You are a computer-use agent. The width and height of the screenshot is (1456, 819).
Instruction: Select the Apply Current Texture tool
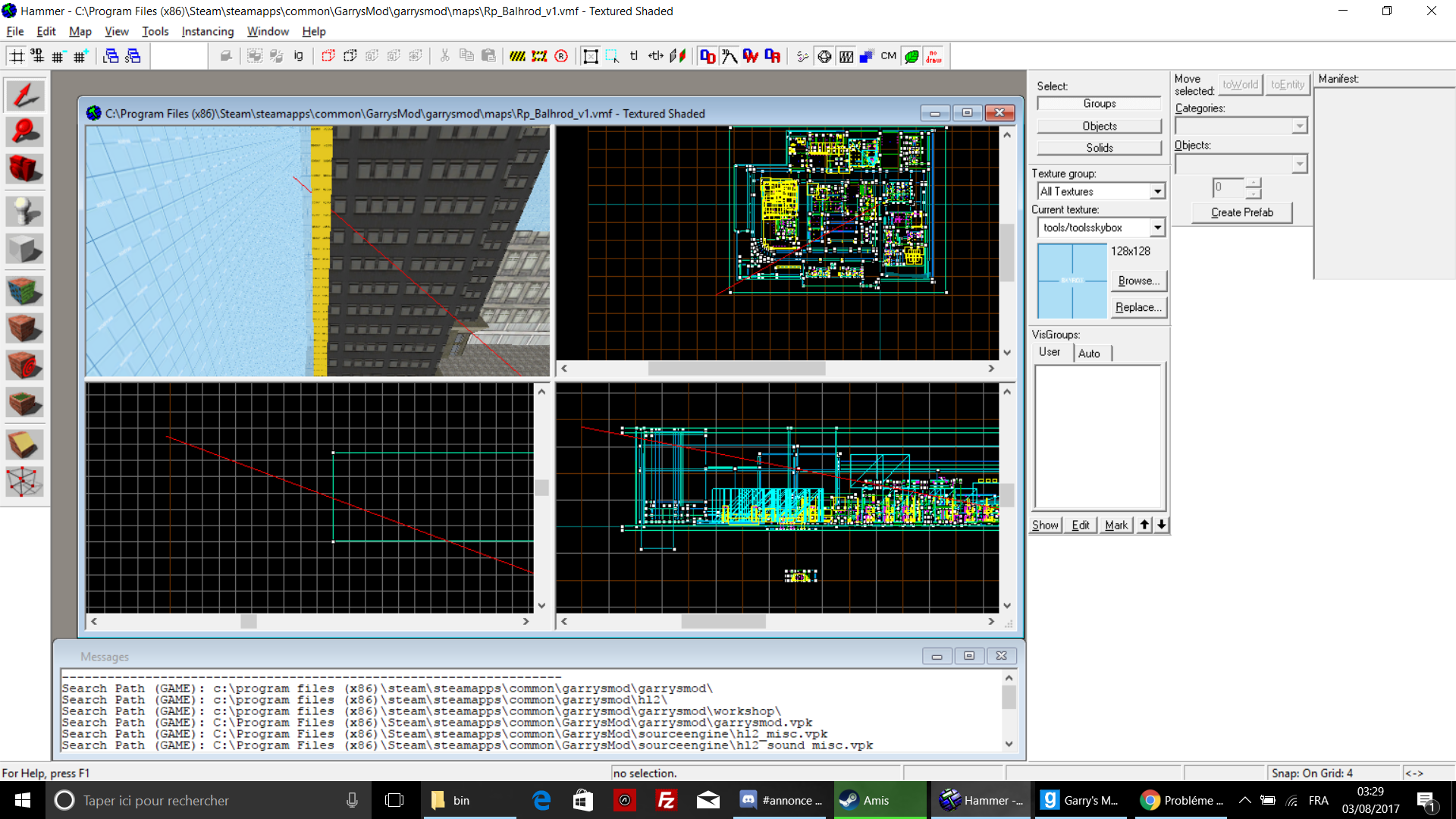click(25, 328)
